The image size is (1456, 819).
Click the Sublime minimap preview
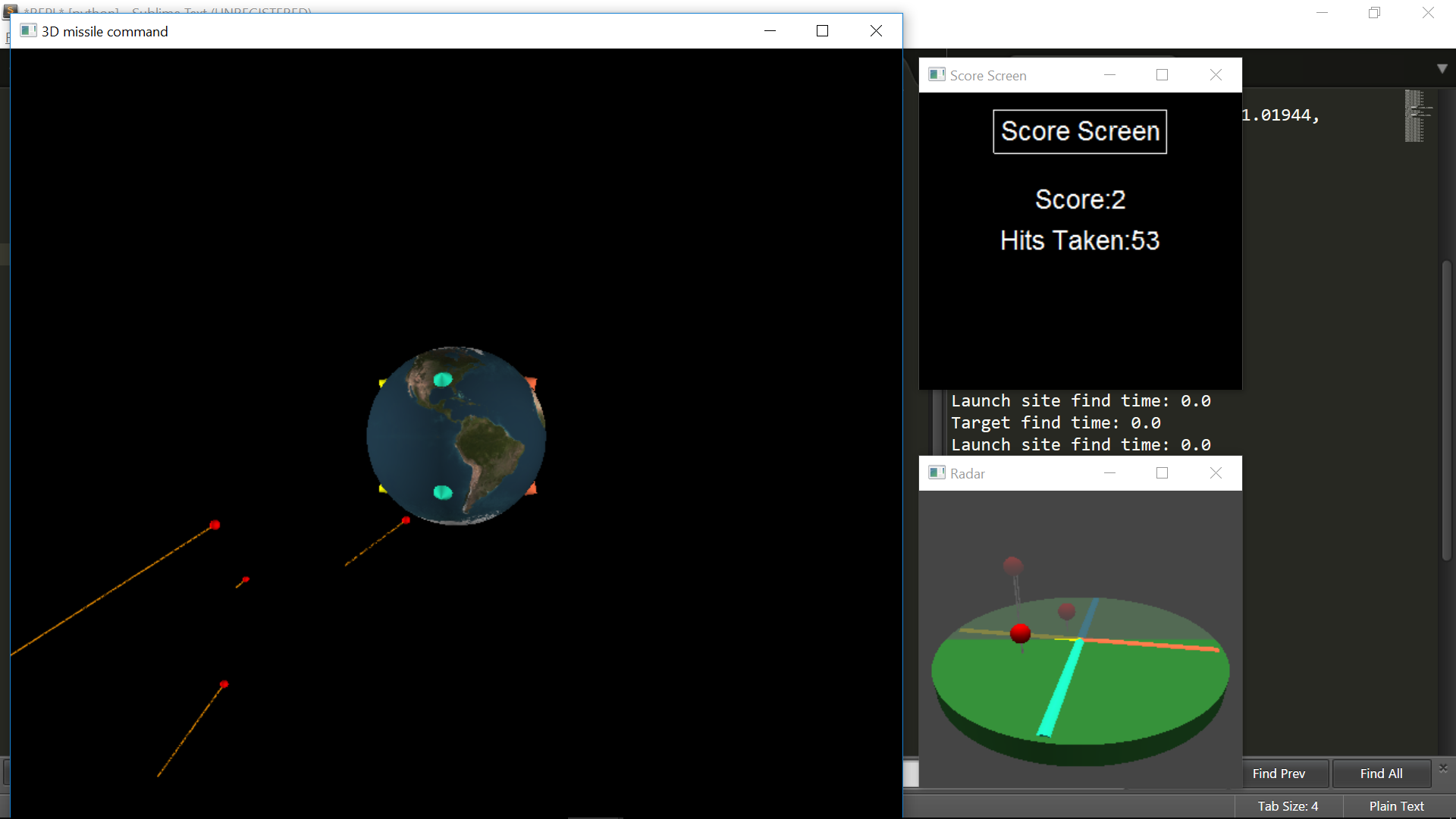(x=1414, y=116)
